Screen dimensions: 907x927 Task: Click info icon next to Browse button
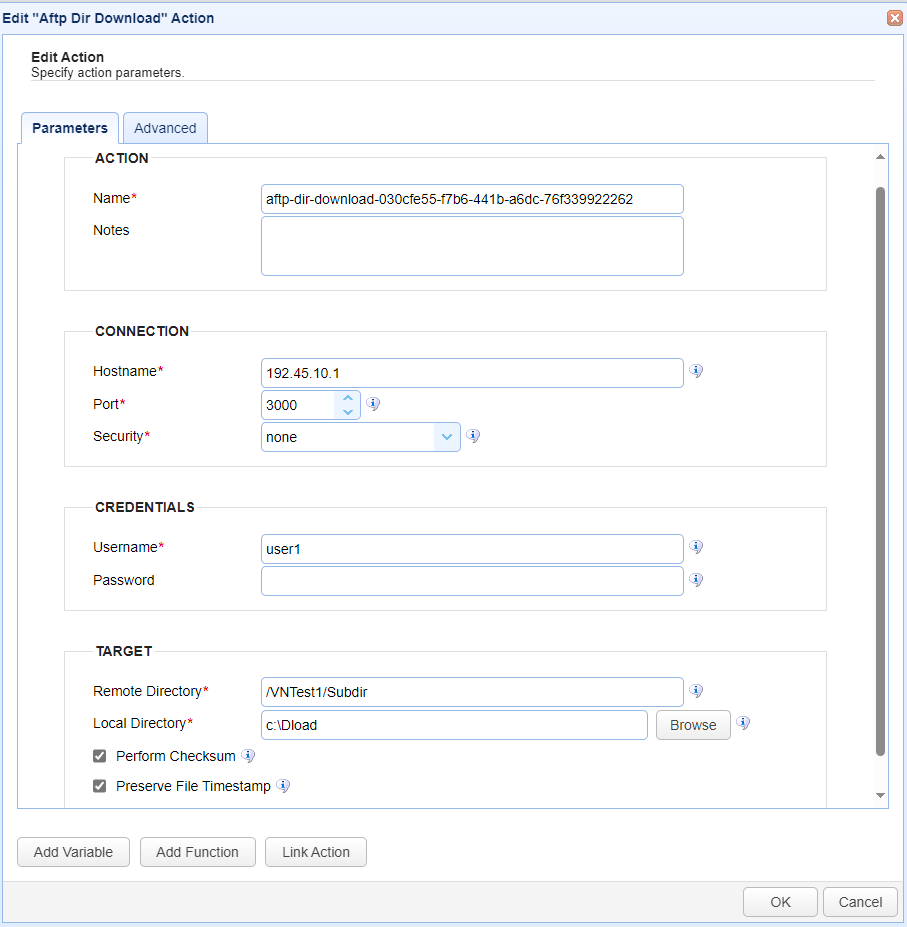743,724
